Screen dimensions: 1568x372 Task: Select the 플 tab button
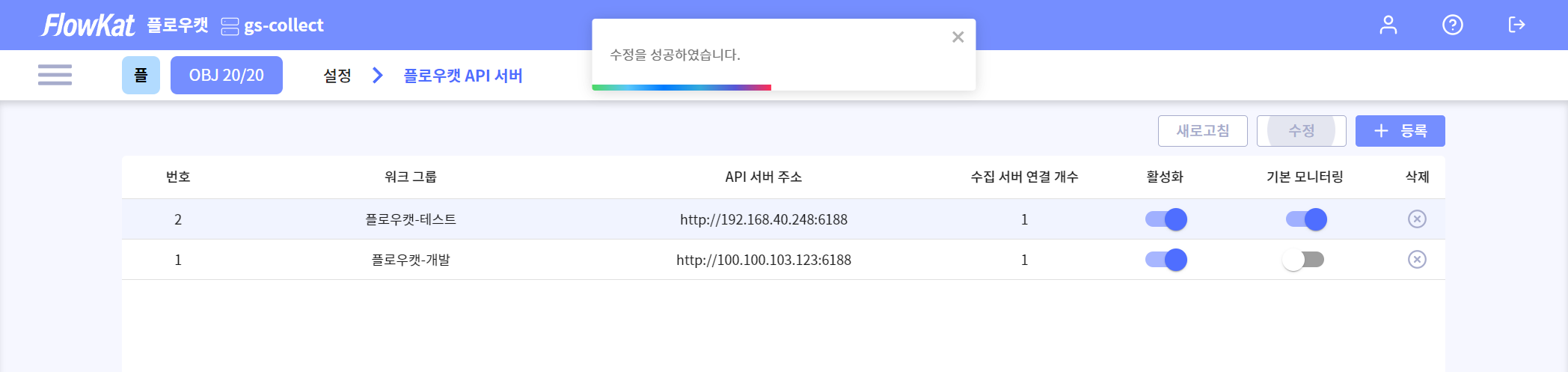(141, 76)
